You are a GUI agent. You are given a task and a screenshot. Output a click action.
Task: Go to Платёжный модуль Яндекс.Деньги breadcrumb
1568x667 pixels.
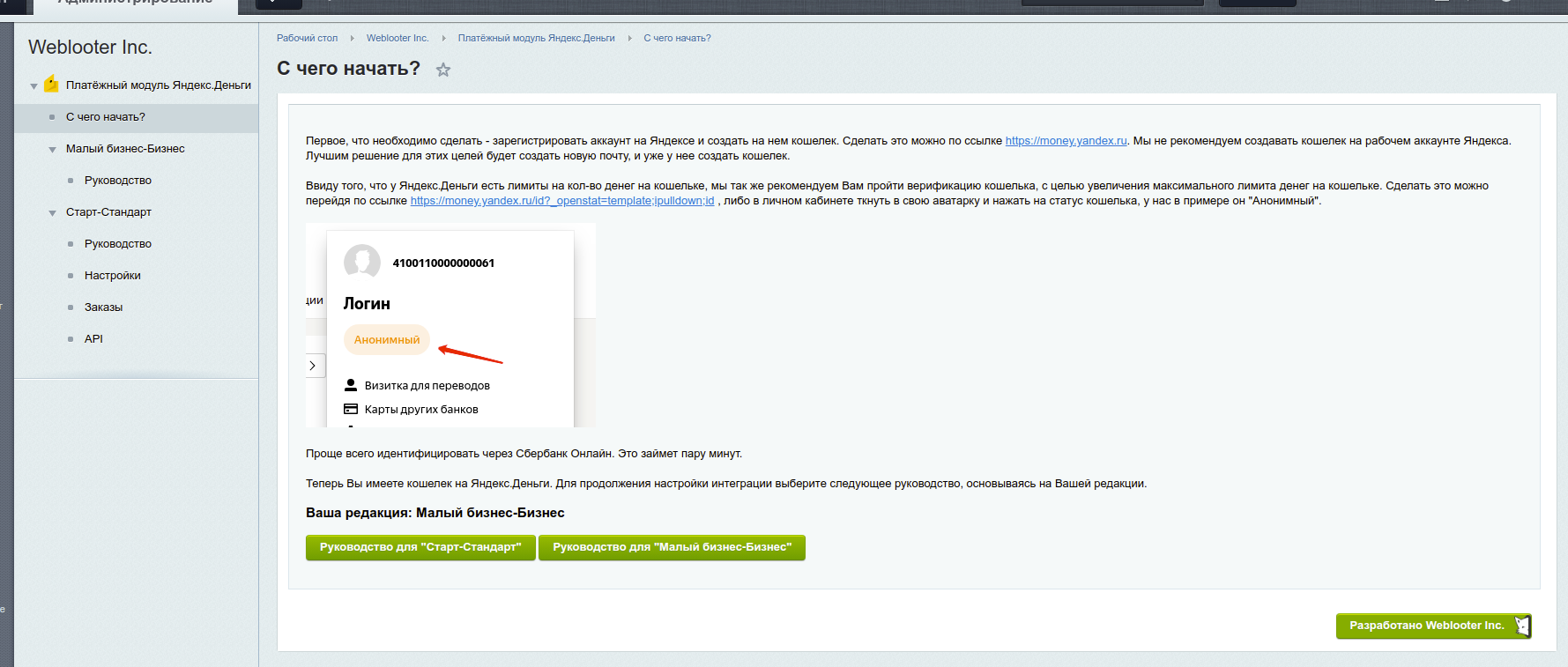[x=536, y=38]
